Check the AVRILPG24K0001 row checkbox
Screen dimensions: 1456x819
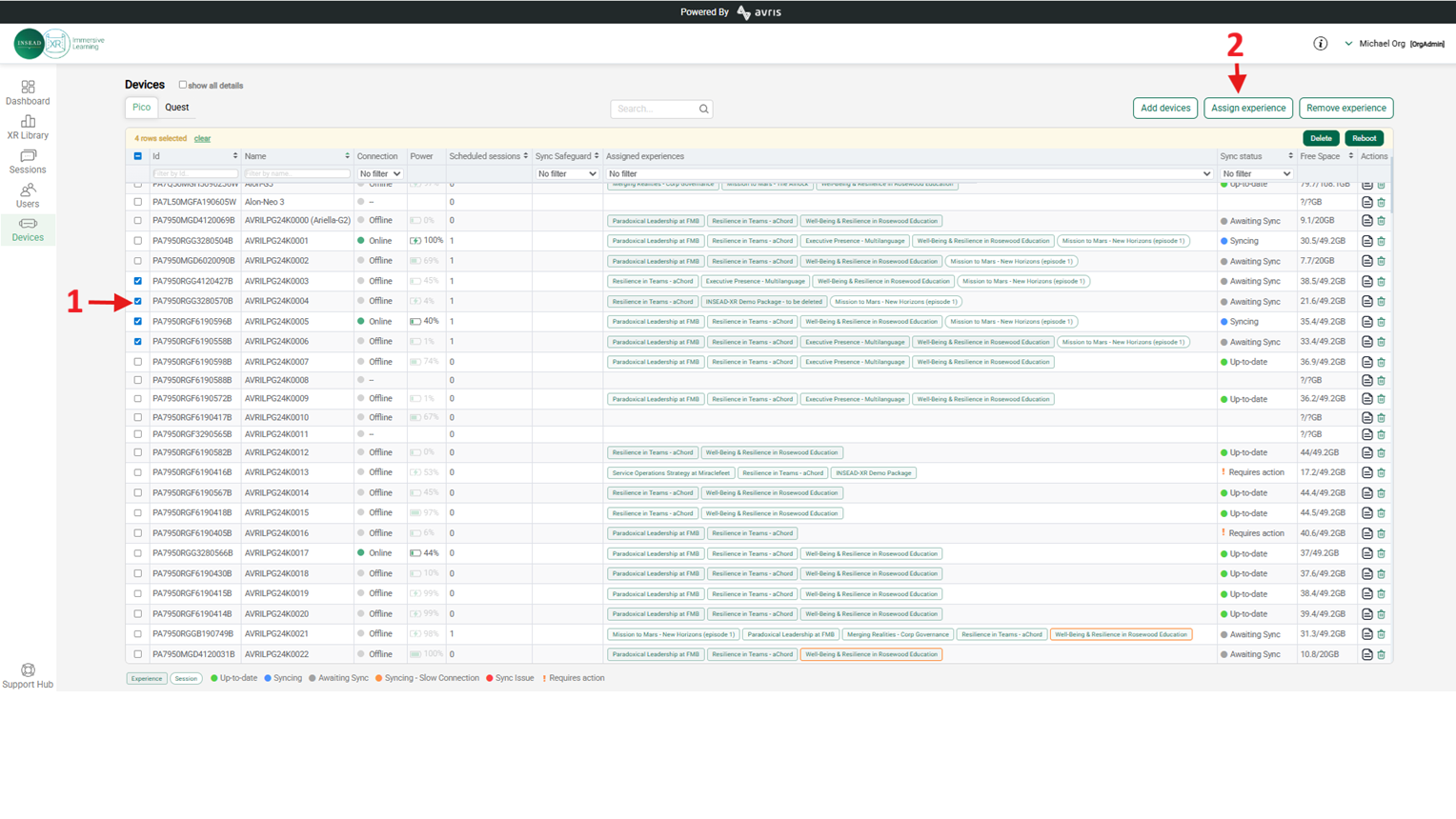tap(138, 241)
